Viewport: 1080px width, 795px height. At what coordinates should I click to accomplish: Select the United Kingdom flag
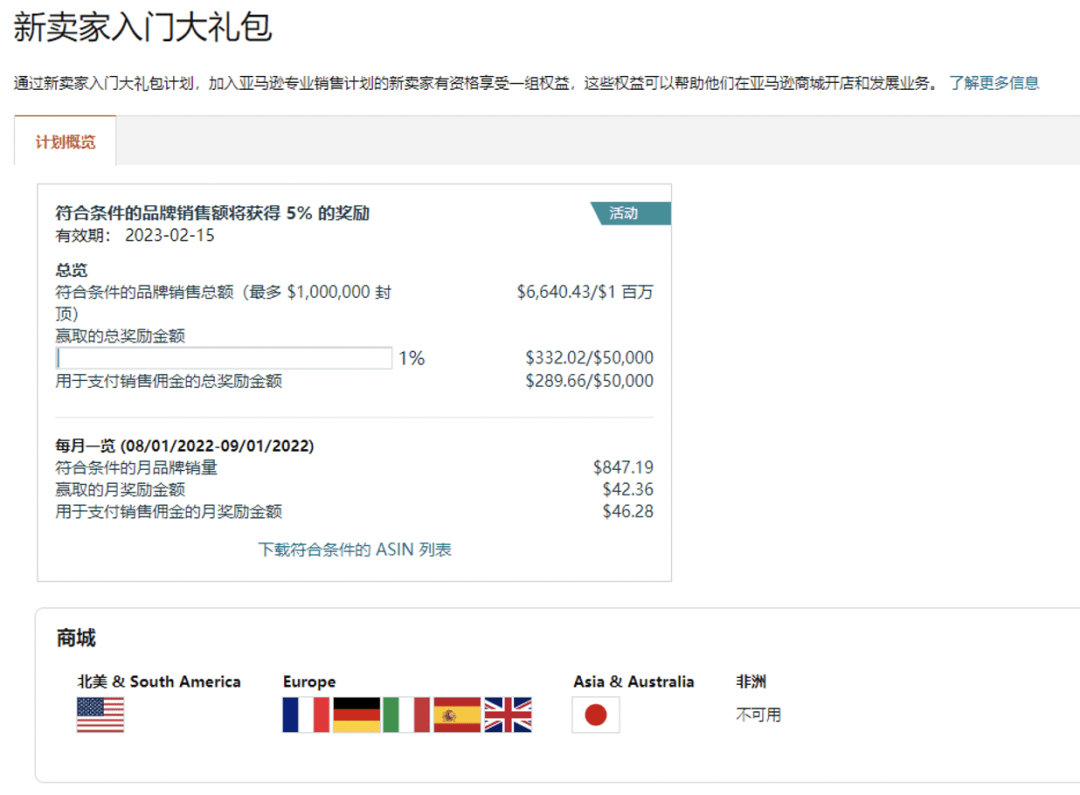point(508,715)
